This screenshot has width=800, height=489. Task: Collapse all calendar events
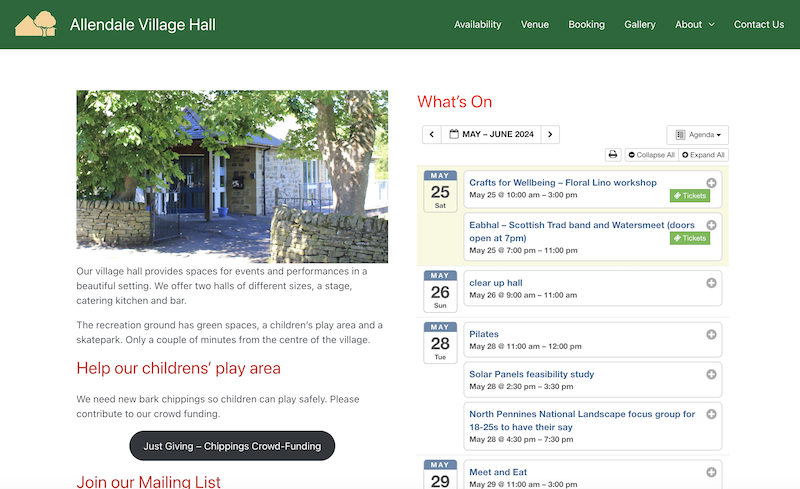click(651, 155)
